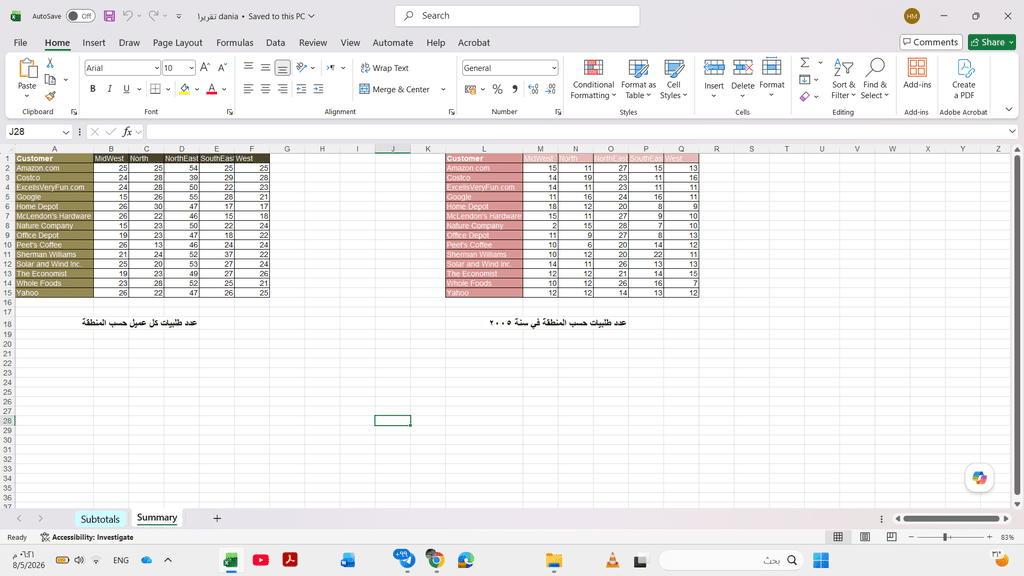
Task: Toggle Underline formatting
Action: (126, 89)
